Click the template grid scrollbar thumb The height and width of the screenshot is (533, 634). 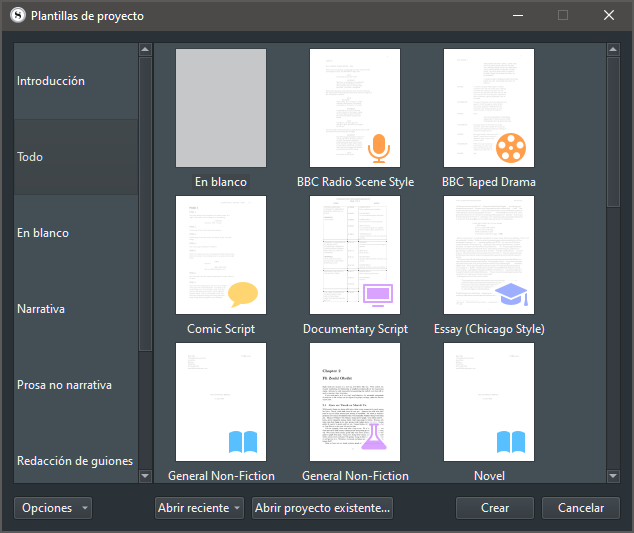(613, 132)
